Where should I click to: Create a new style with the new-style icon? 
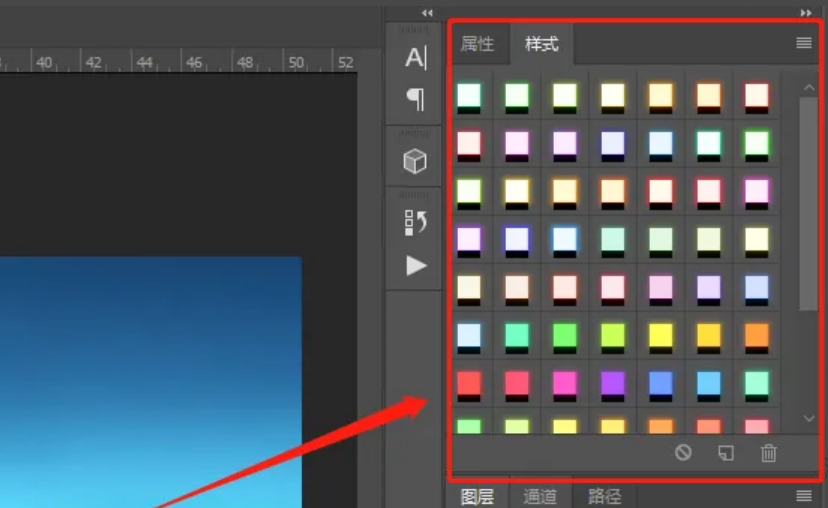point(726,452)
